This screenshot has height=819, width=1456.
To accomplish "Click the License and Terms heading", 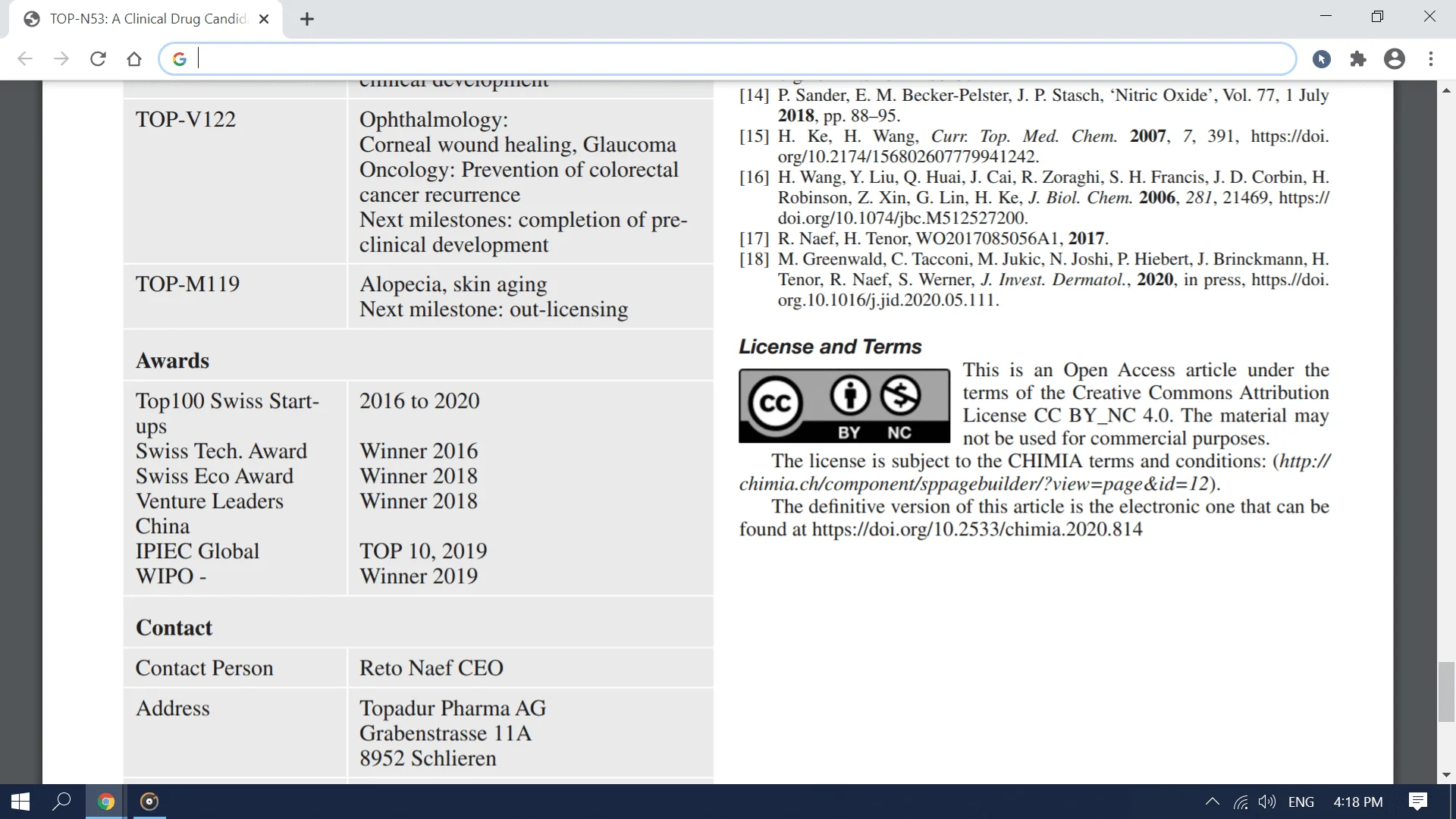I will [x=830, y=347].
